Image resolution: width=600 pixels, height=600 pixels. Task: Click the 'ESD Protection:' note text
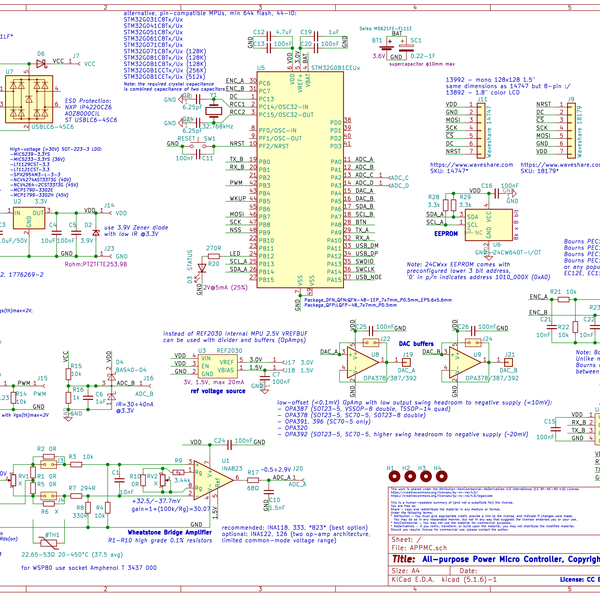88,101
